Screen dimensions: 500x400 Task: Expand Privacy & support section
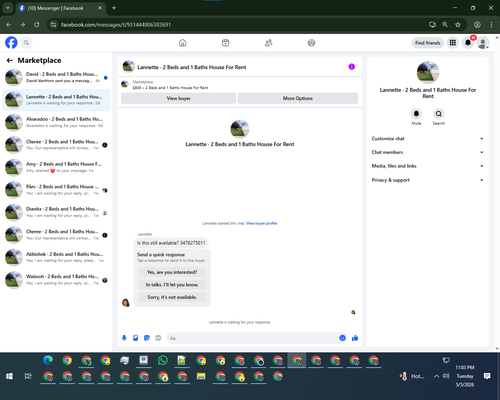pos(428,180)
